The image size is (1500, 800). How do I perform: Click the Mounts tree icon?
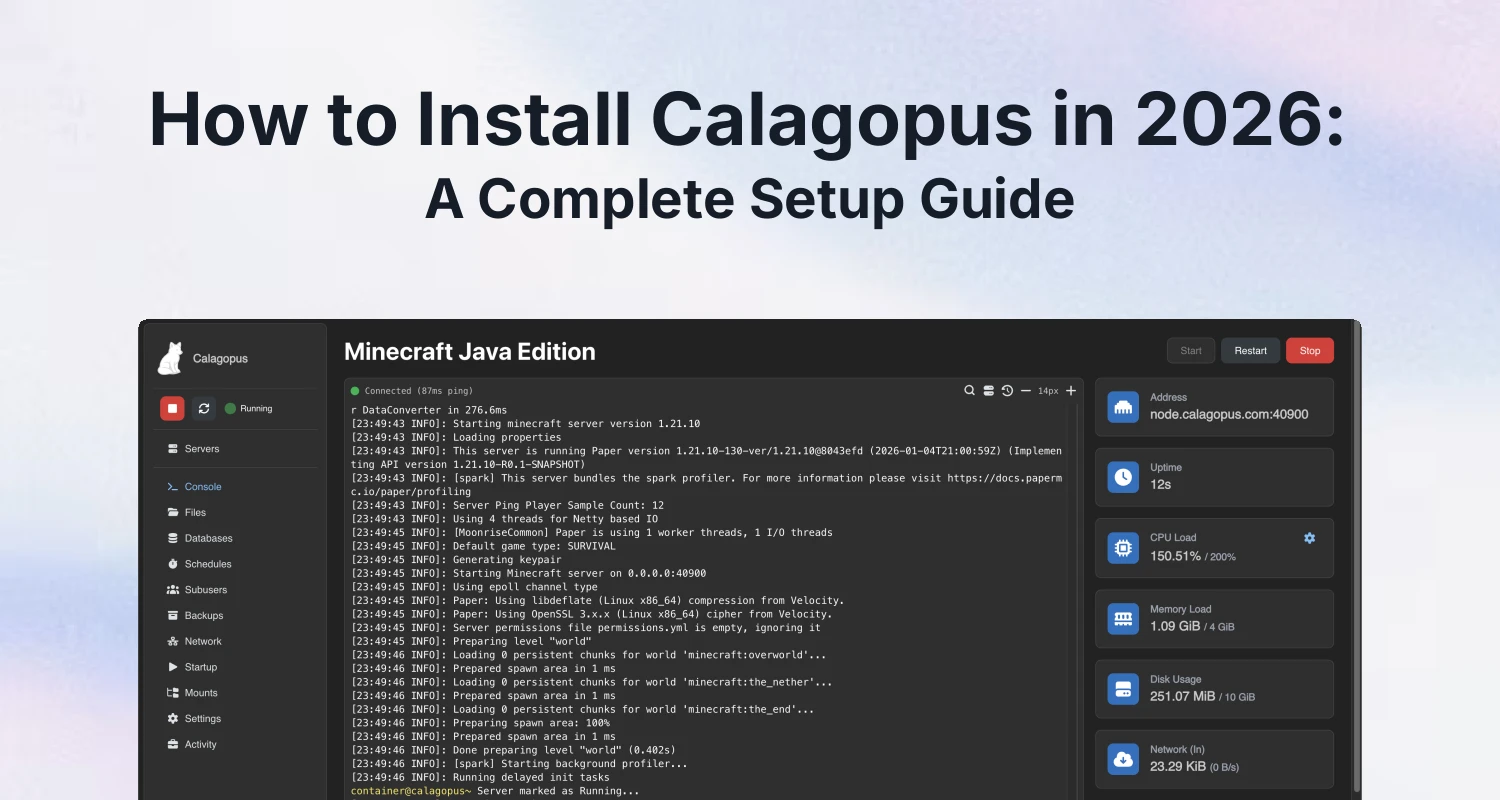click(173, 693)
